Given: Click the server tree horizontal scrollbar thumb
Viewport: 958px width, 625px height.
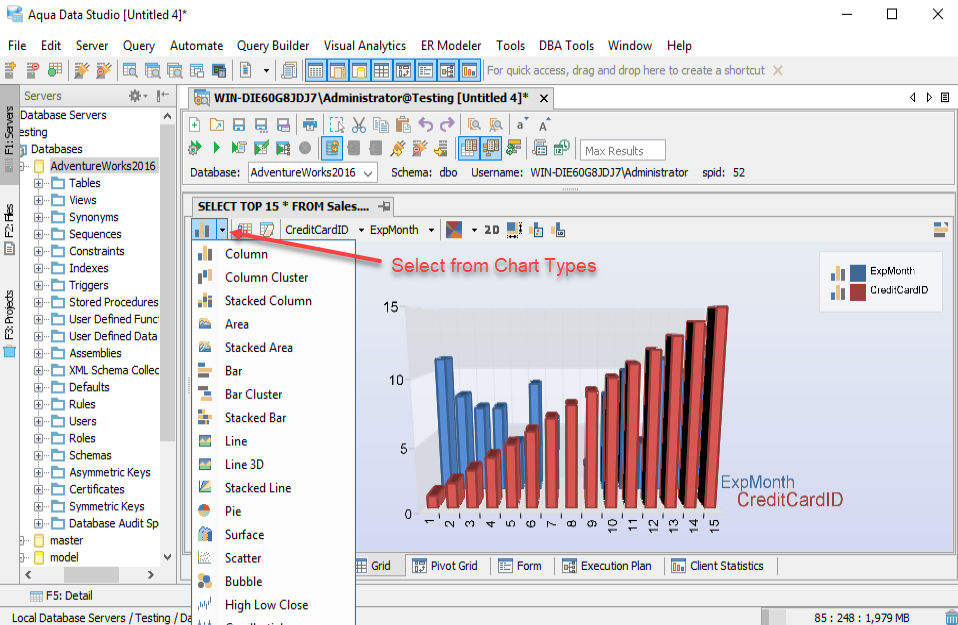Looking at the screenshot, I should pos(91,575).
